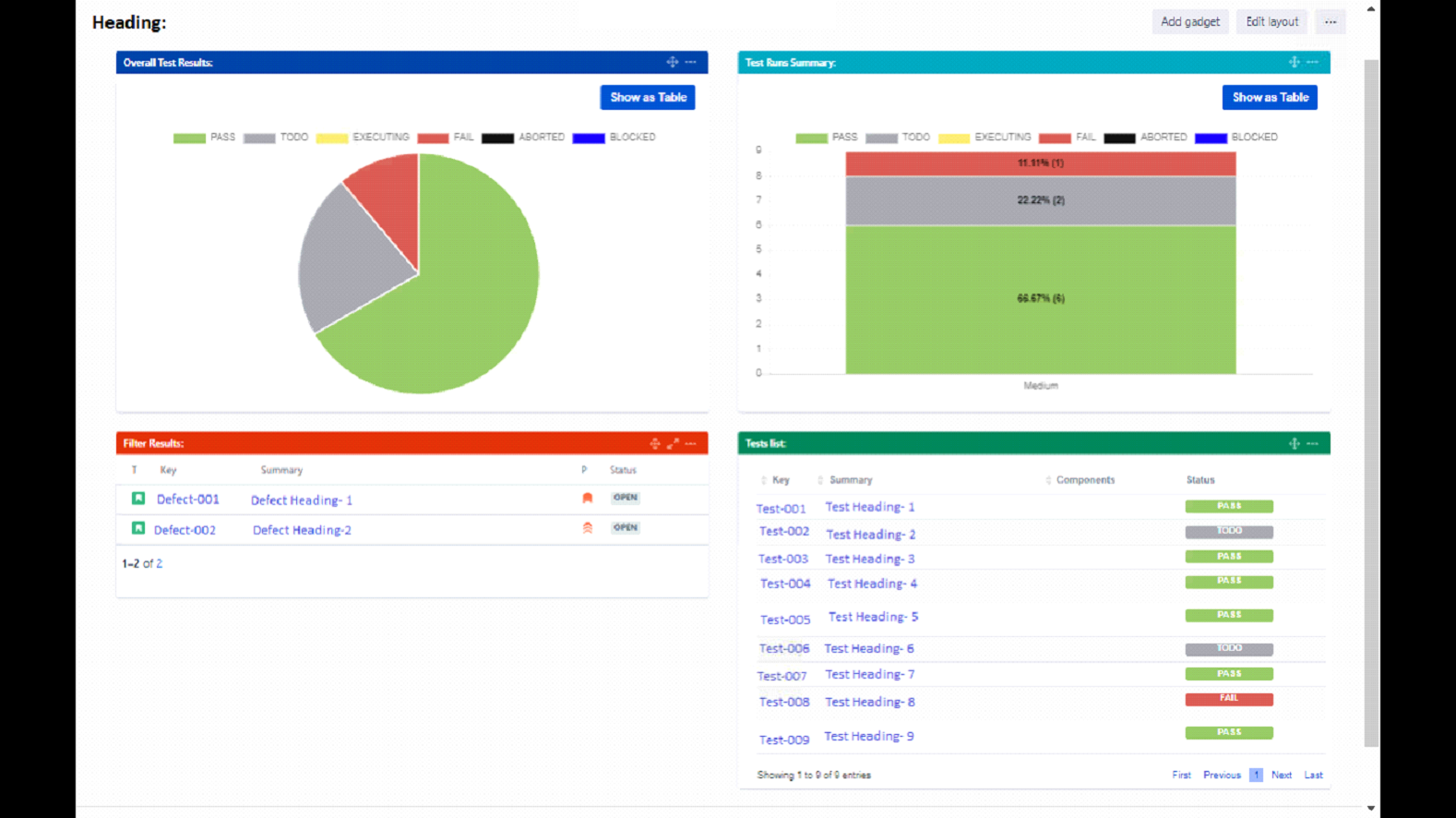Click the Defect-002 priority icon
Image resolution: width=1456 pixels, height=818 pixels.
coord(587,528)
